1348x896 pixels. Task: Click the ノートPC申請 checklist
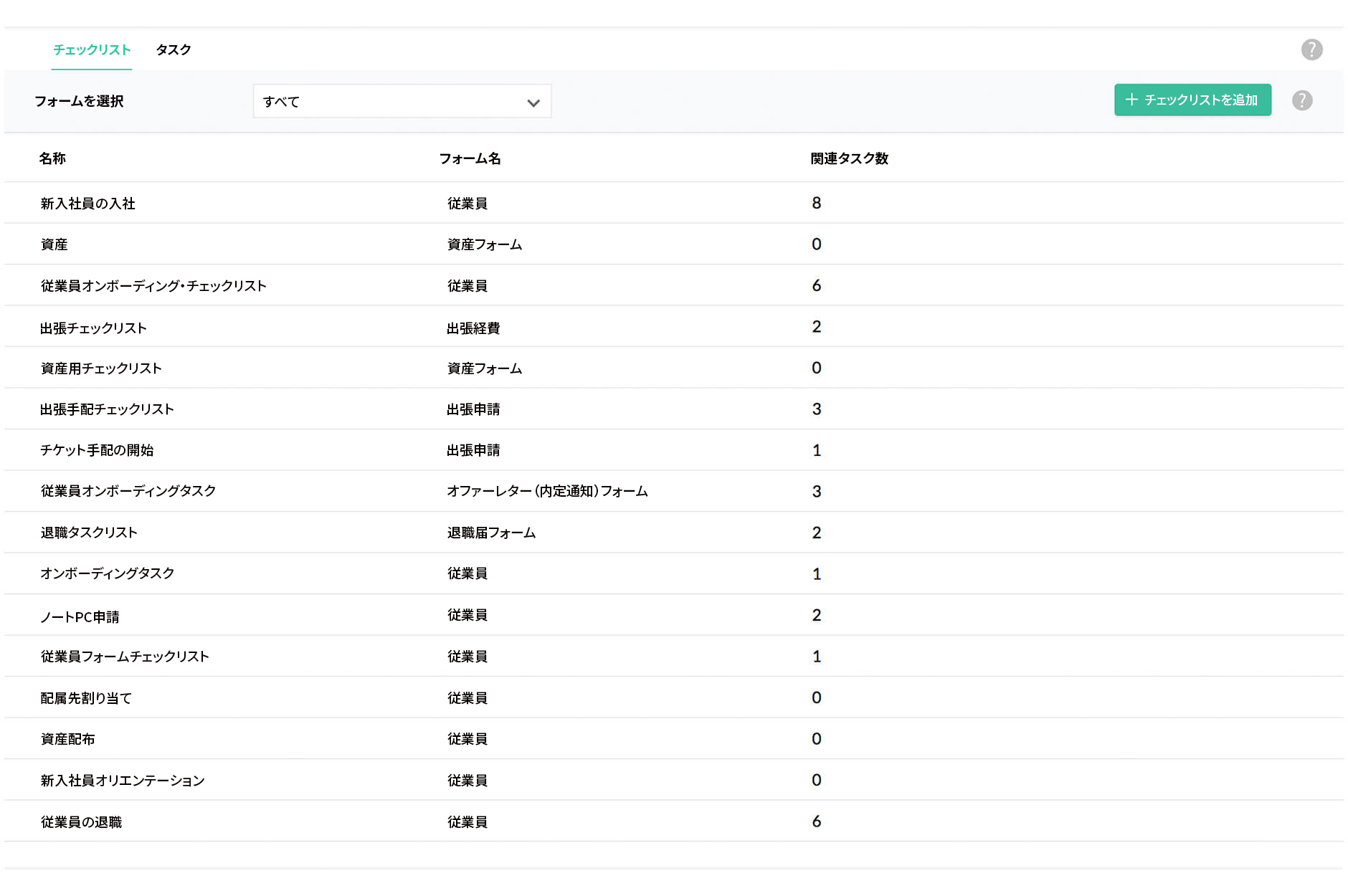[80, 616]
